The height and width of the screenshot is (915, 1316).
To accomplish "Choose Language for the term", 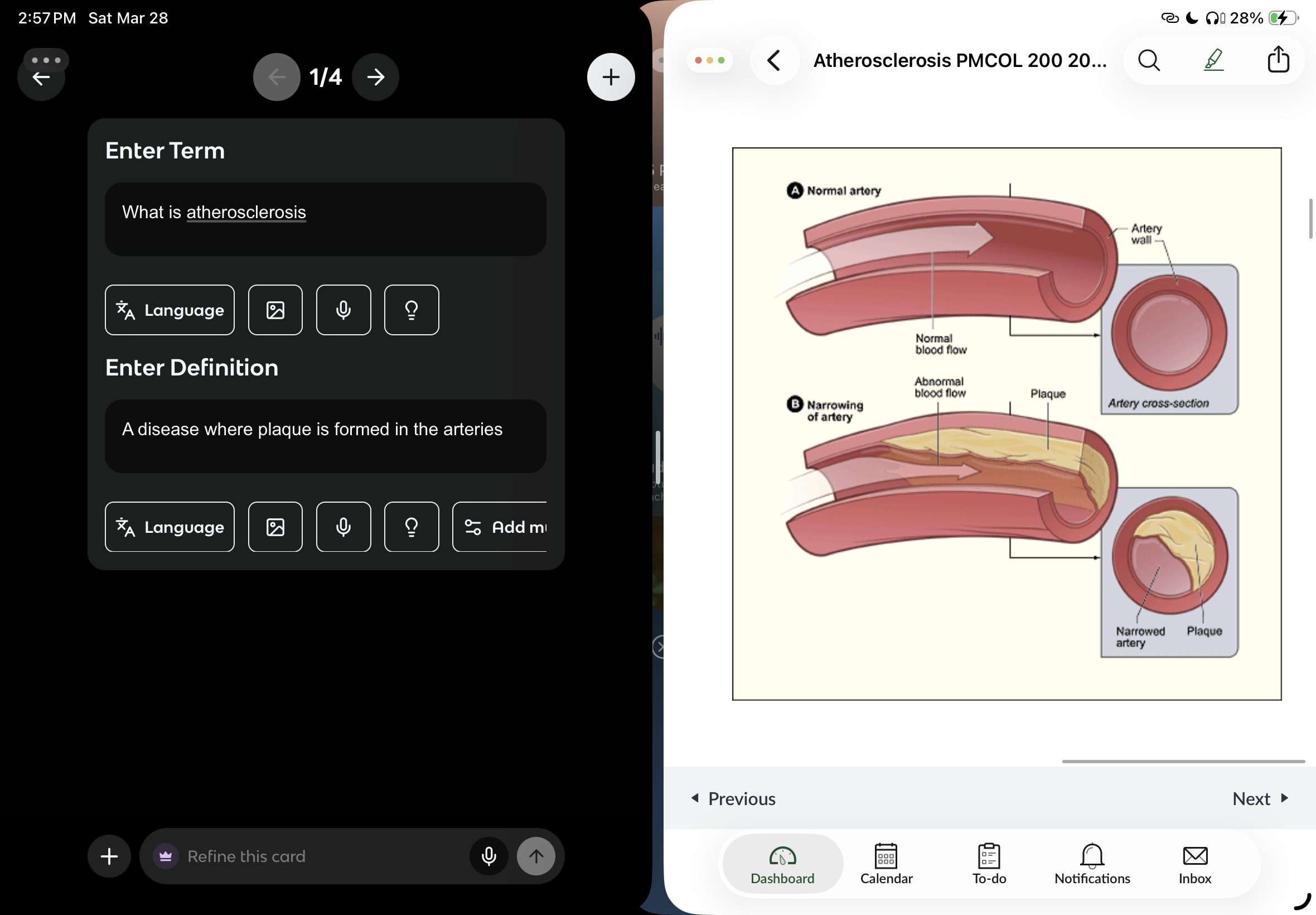I will coord(170,310).
